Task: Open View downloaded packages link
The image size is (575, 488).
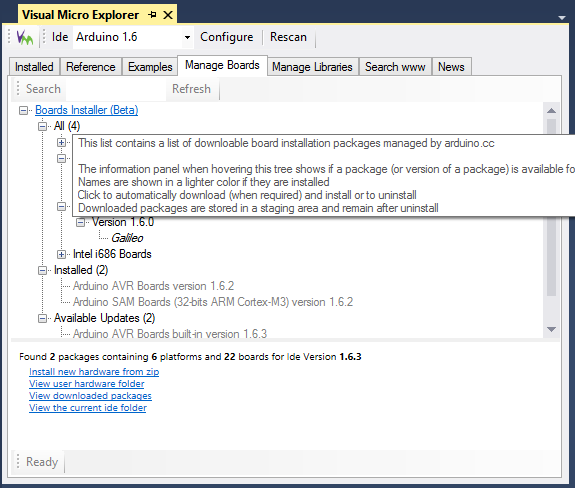Action: click(x=90, y=396)
